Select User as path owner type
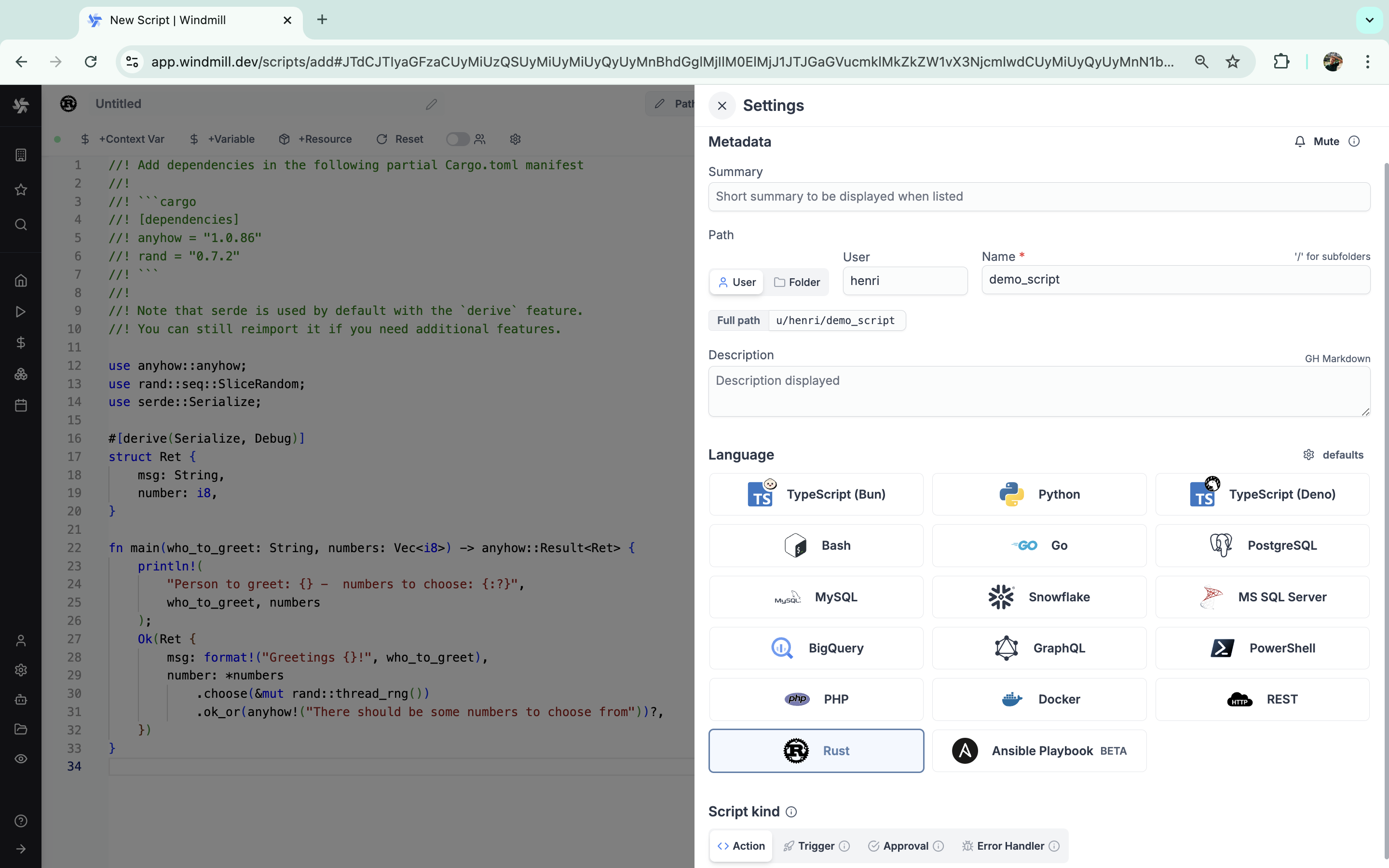The width and height of the screenshot is (1389, 868). pyautogui.click(x=736, y=283)
